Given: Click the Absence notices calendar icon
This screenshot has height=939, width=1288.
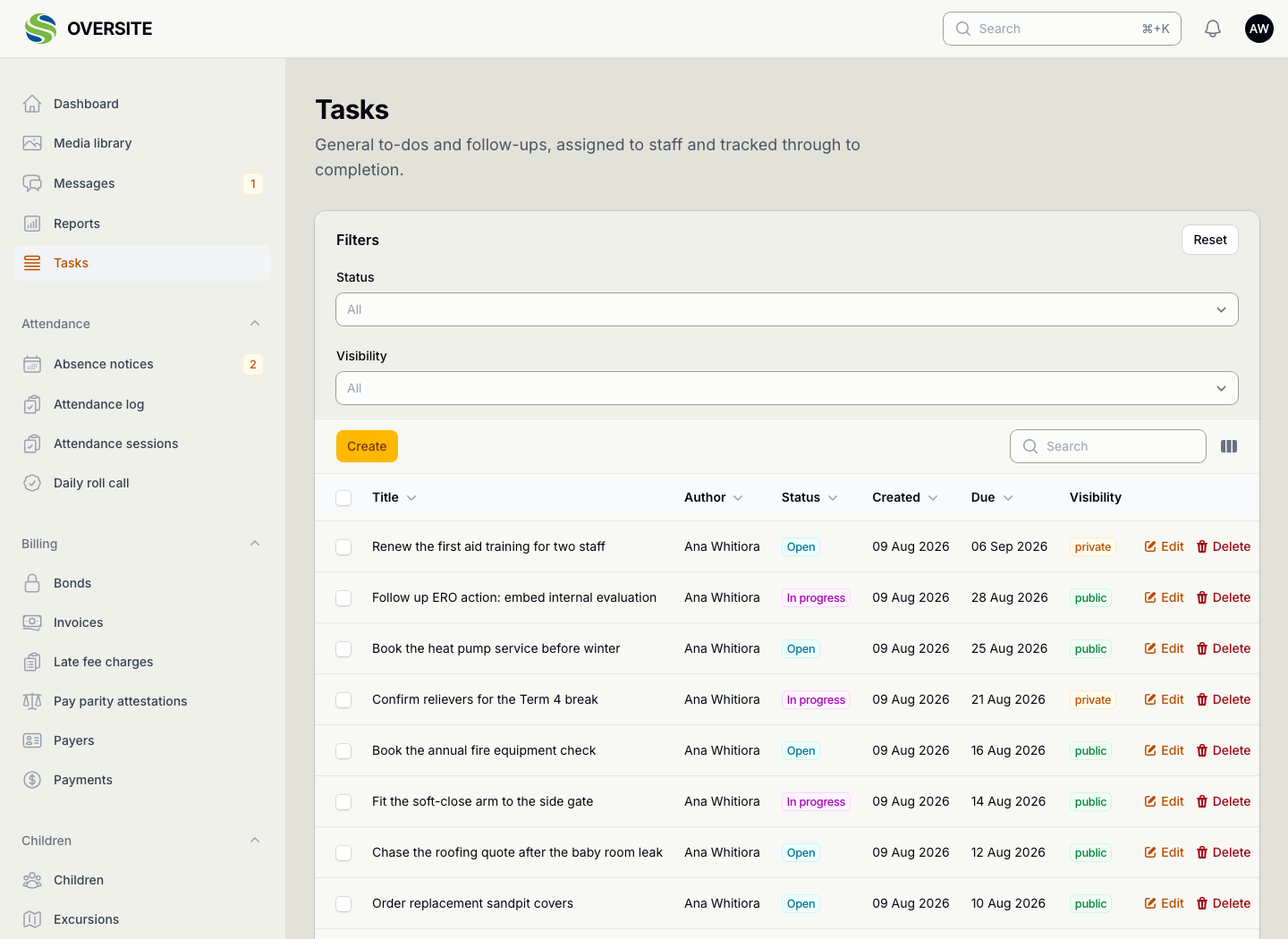Looking at the screenshot, I should [32, 364].
